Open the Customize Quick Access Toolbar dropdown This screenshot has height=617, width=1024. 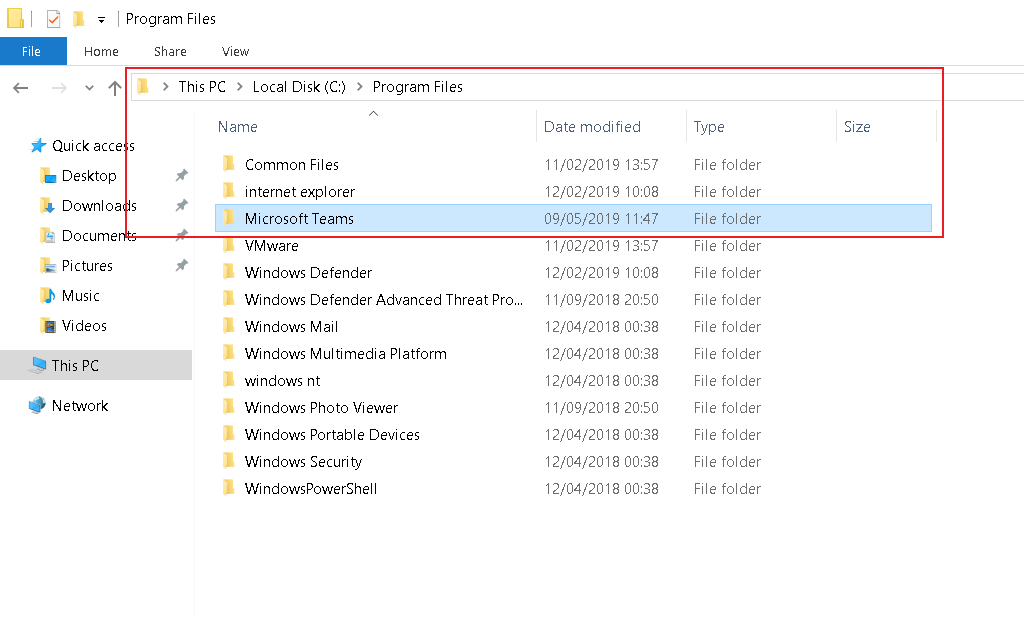[101, 18]
